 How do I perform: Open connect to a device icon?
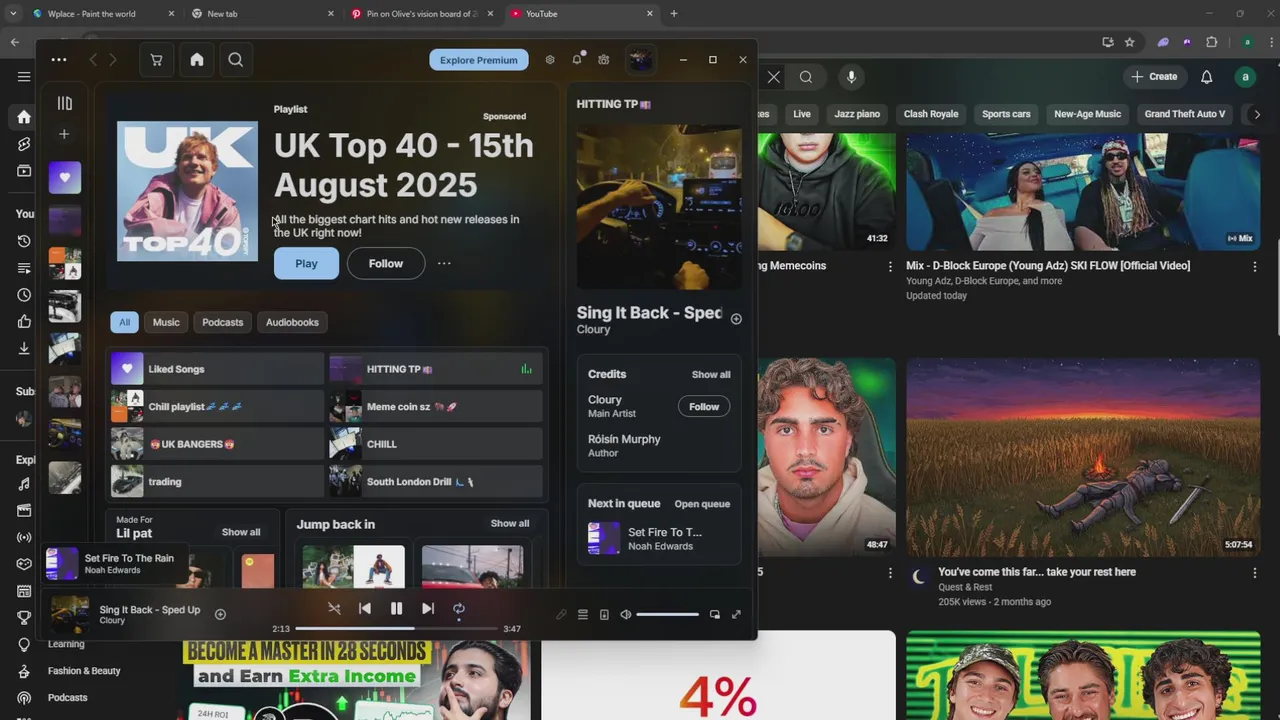click(604, 614)
